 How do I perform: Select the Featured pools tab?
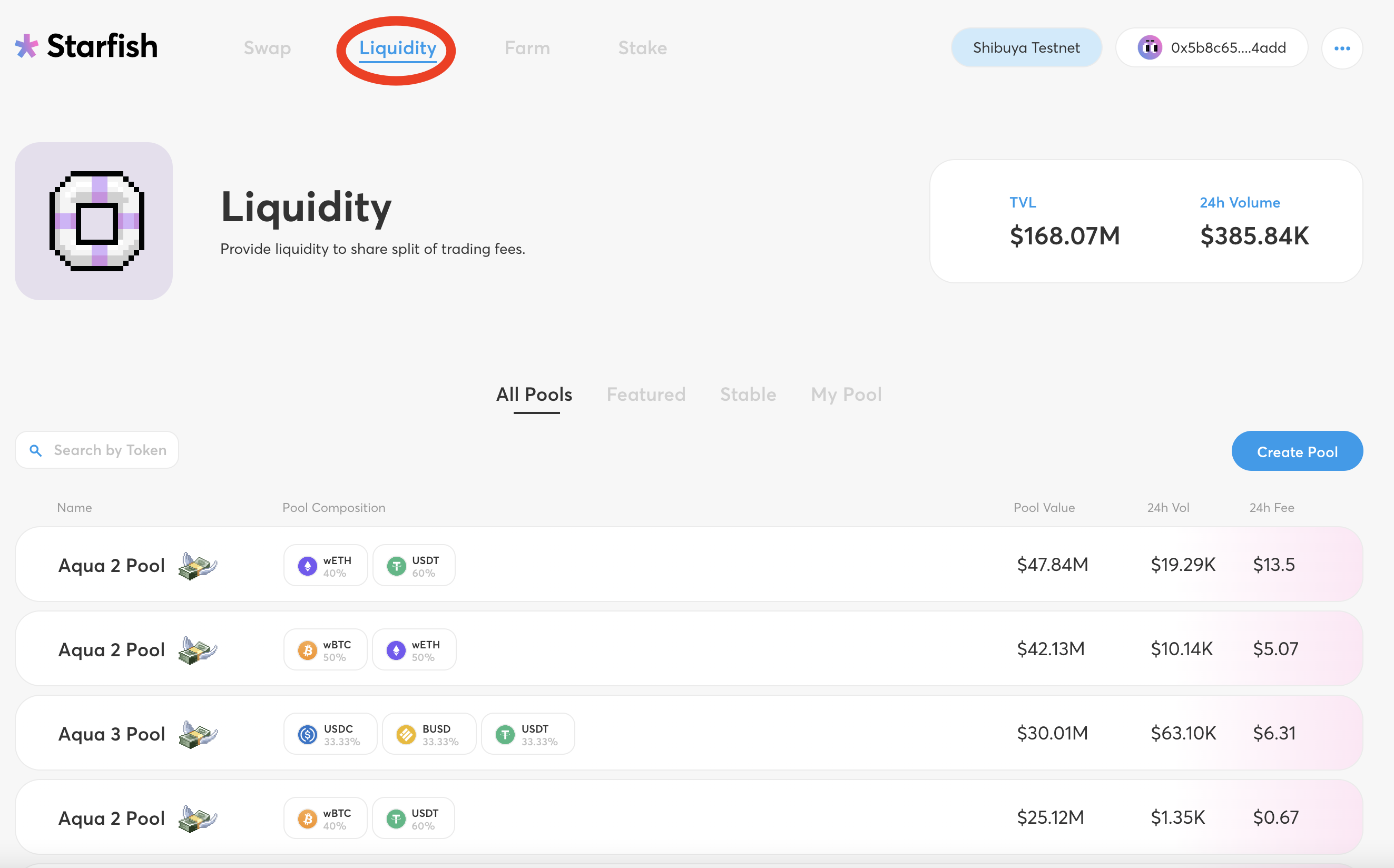point(646,394)
